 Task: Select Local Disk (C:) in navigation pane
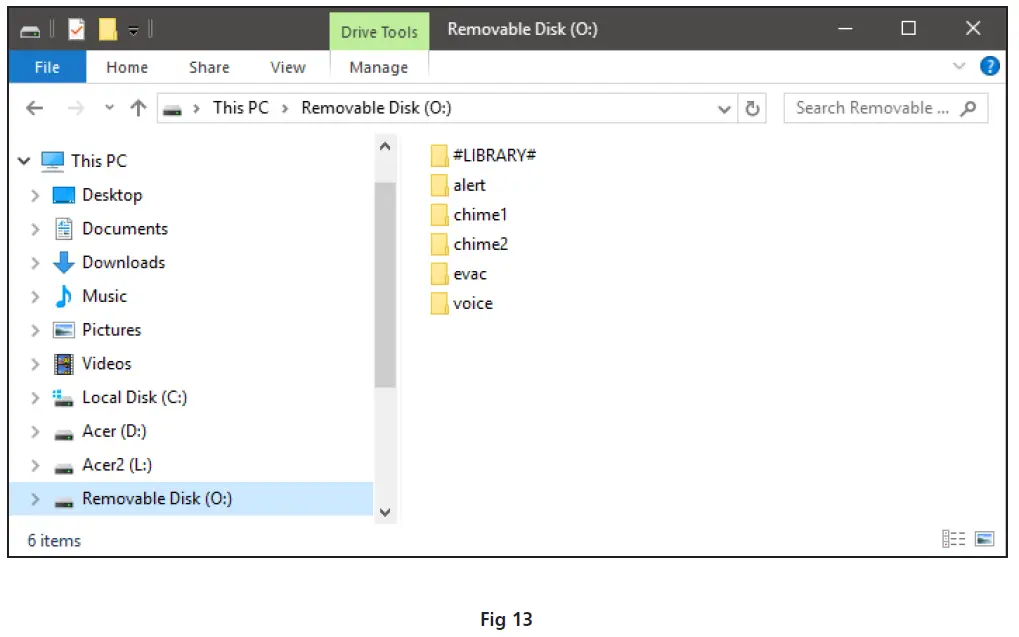135,398
